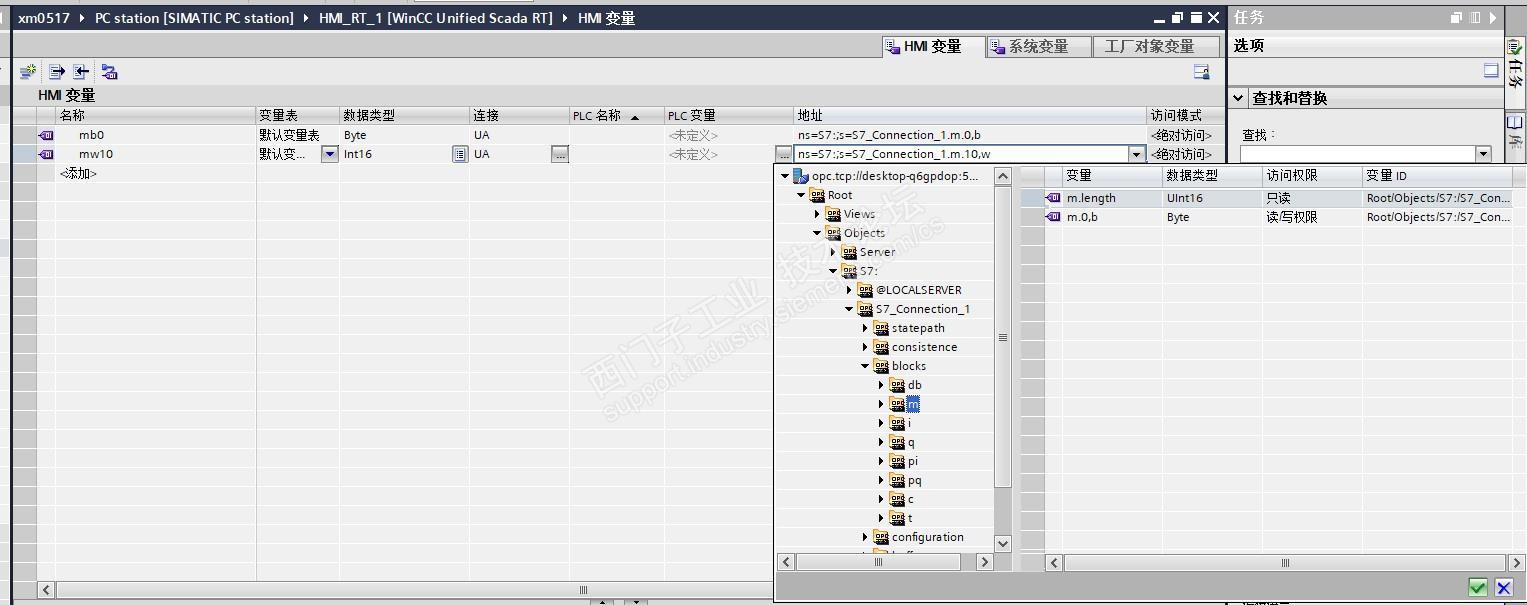Click the tree horizontal scrollbar right arrow
The width and height of the screenshot is (1527, 605).
(x=984, y=562)
